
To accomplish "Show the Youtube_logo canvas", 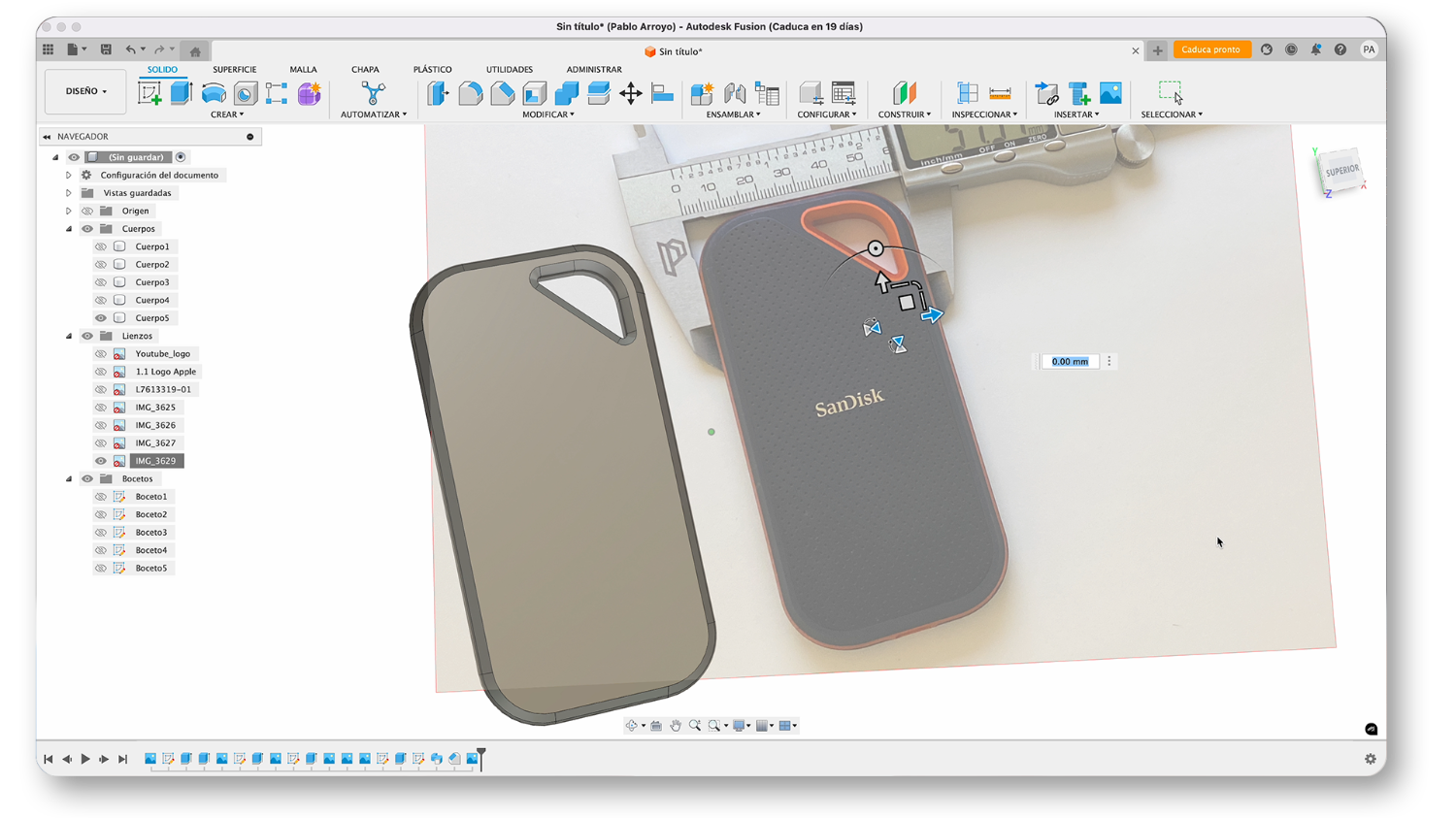I will click(x=101, y=354).
